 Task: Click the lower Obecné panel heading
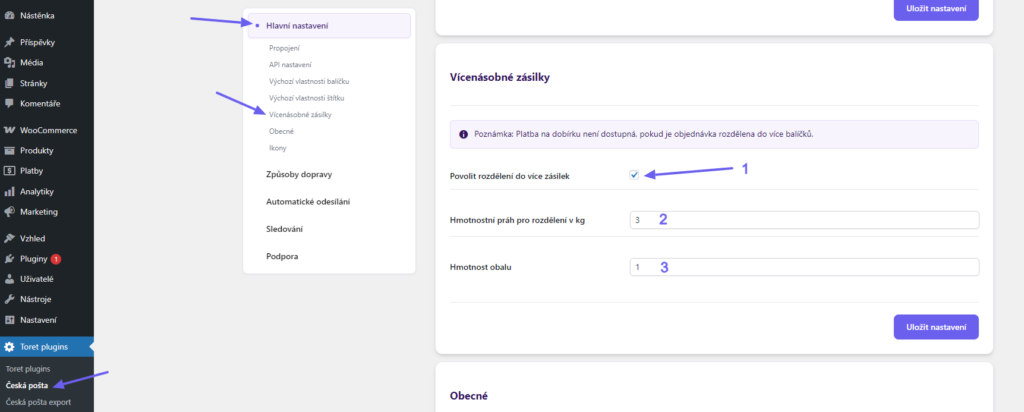469,396
